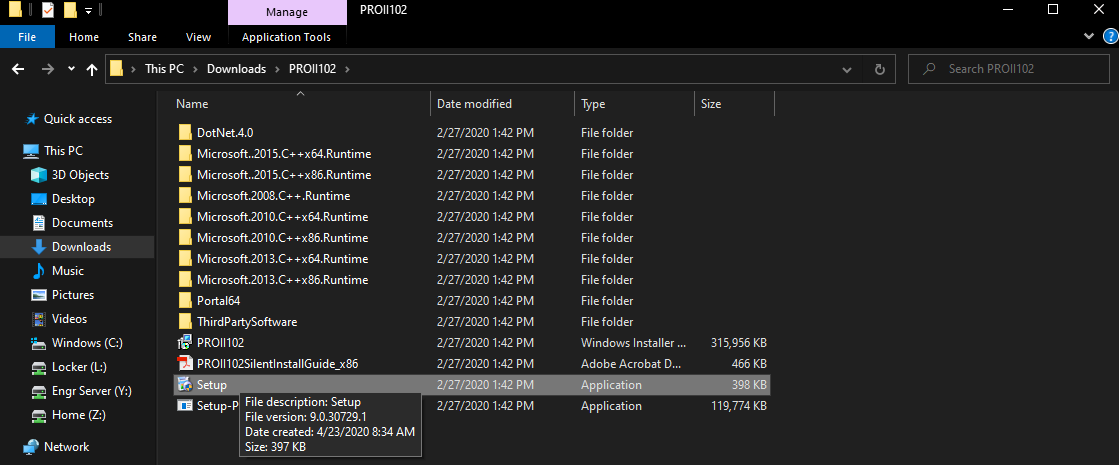1119x465 pixels.
Task: Open the File menu
Action: click(x=27, y=37)
